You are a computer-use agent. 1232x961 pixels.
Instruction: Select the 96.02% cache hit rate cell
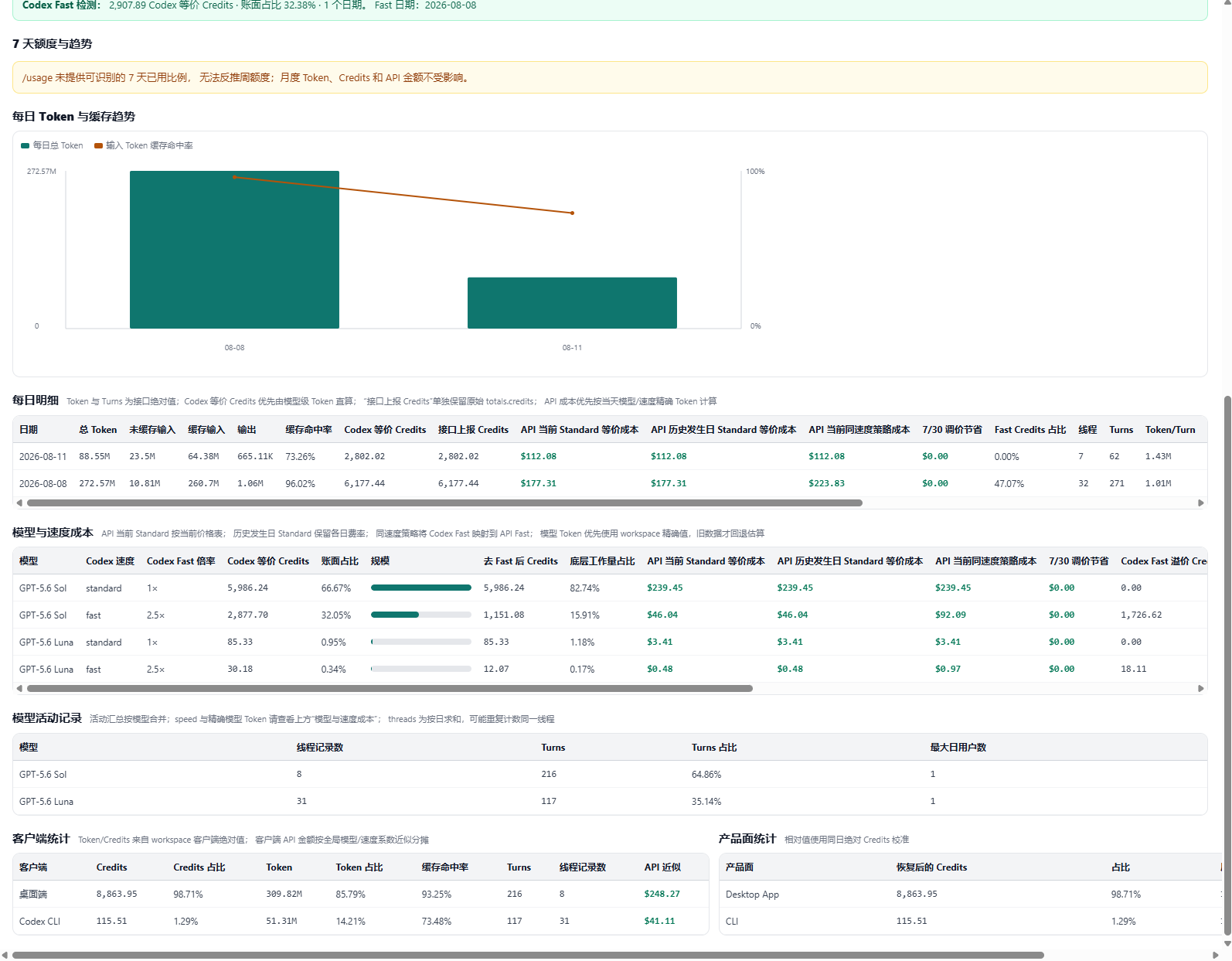[301, 483]
